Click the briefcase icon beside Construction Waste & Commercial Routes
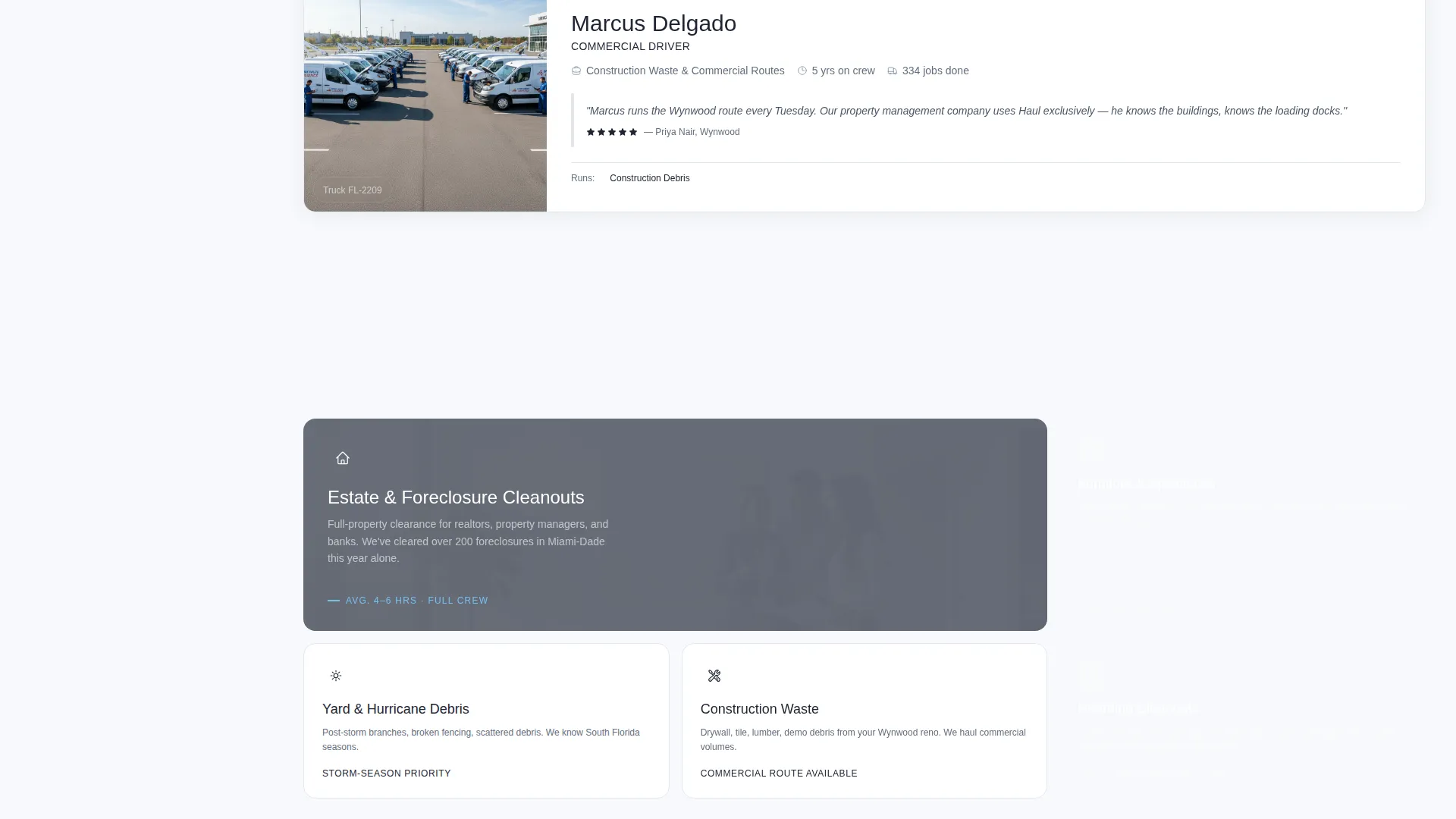1456x819 pixels. 576,71
